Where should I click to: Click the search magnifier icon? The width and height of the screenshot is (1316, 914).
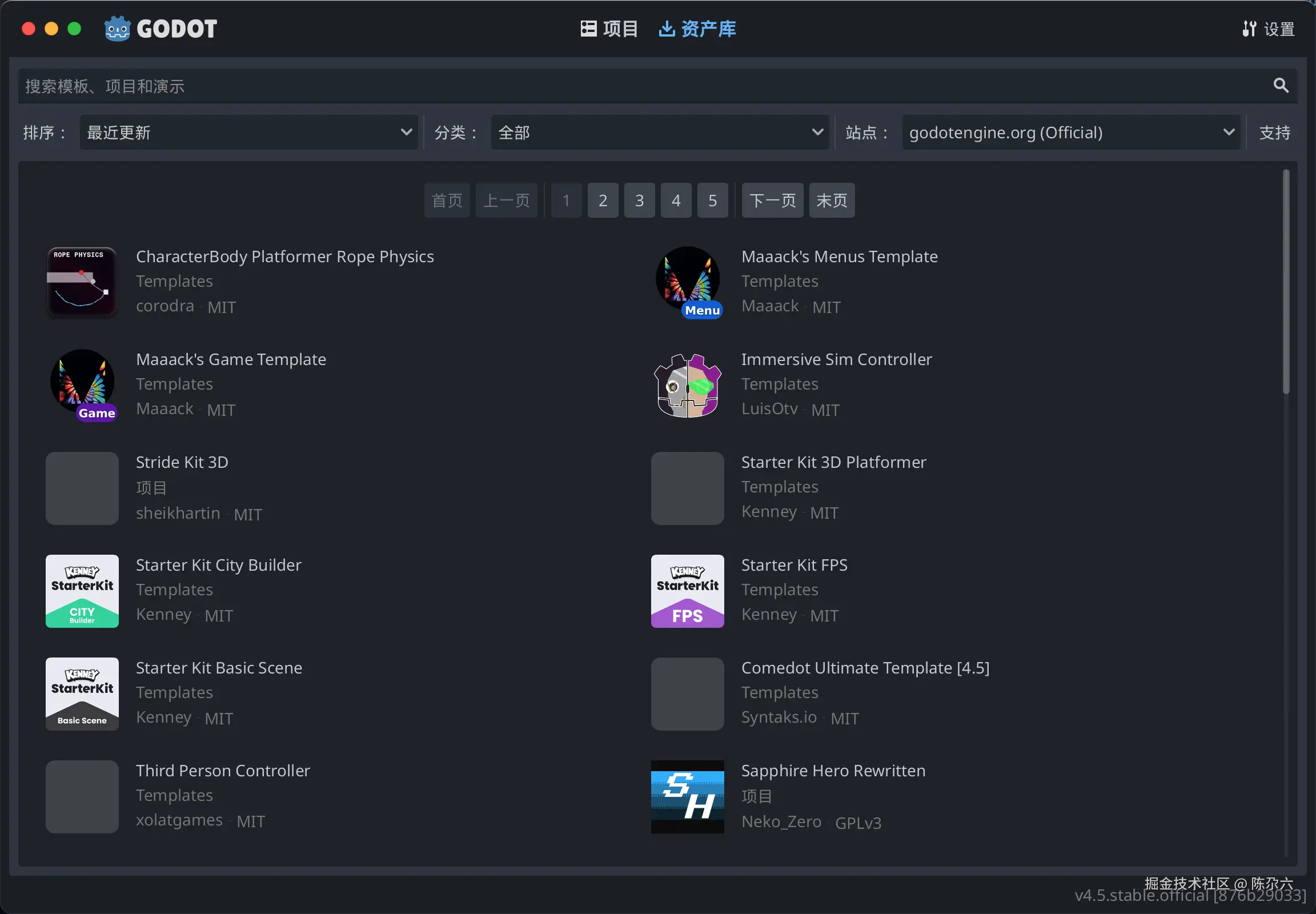(x=1281, y=86)
